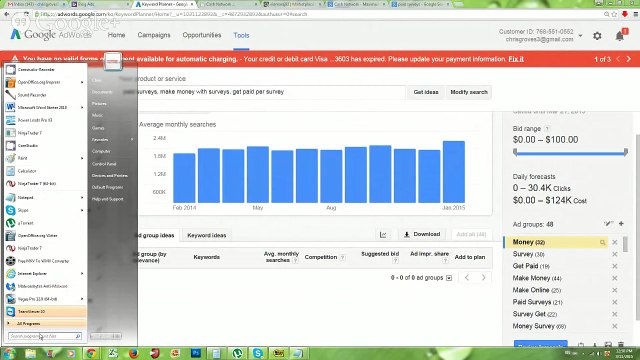Open Control Panel from Start menu
640x360 pixels.
[104, 164]
